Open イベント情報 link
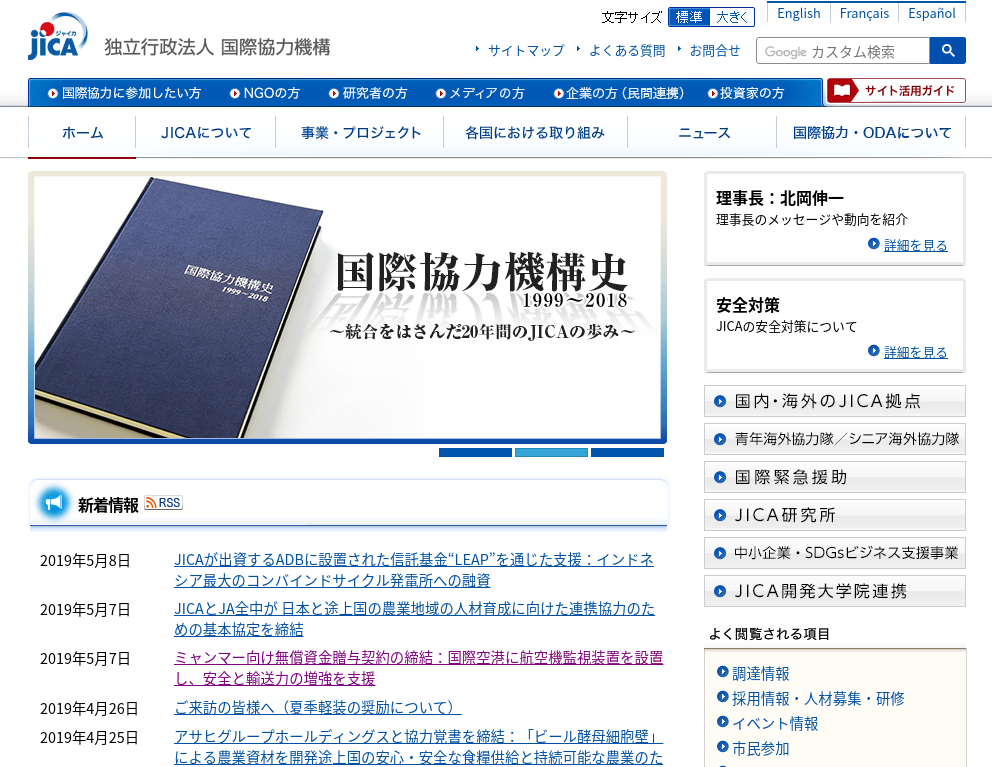This screenshot has height=767, width=992. 775,723
